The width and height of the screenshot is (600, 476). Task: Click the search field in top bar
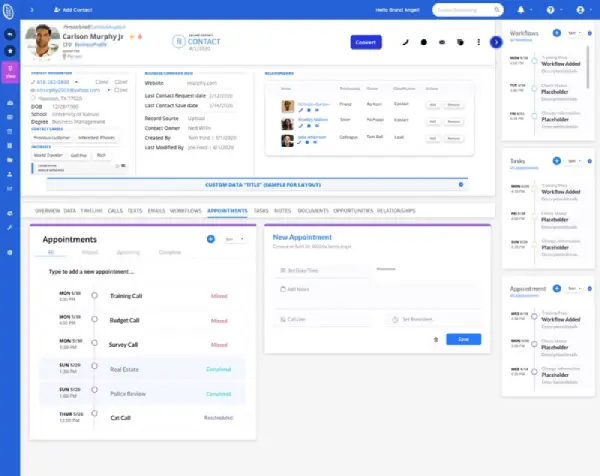(468, 10)
